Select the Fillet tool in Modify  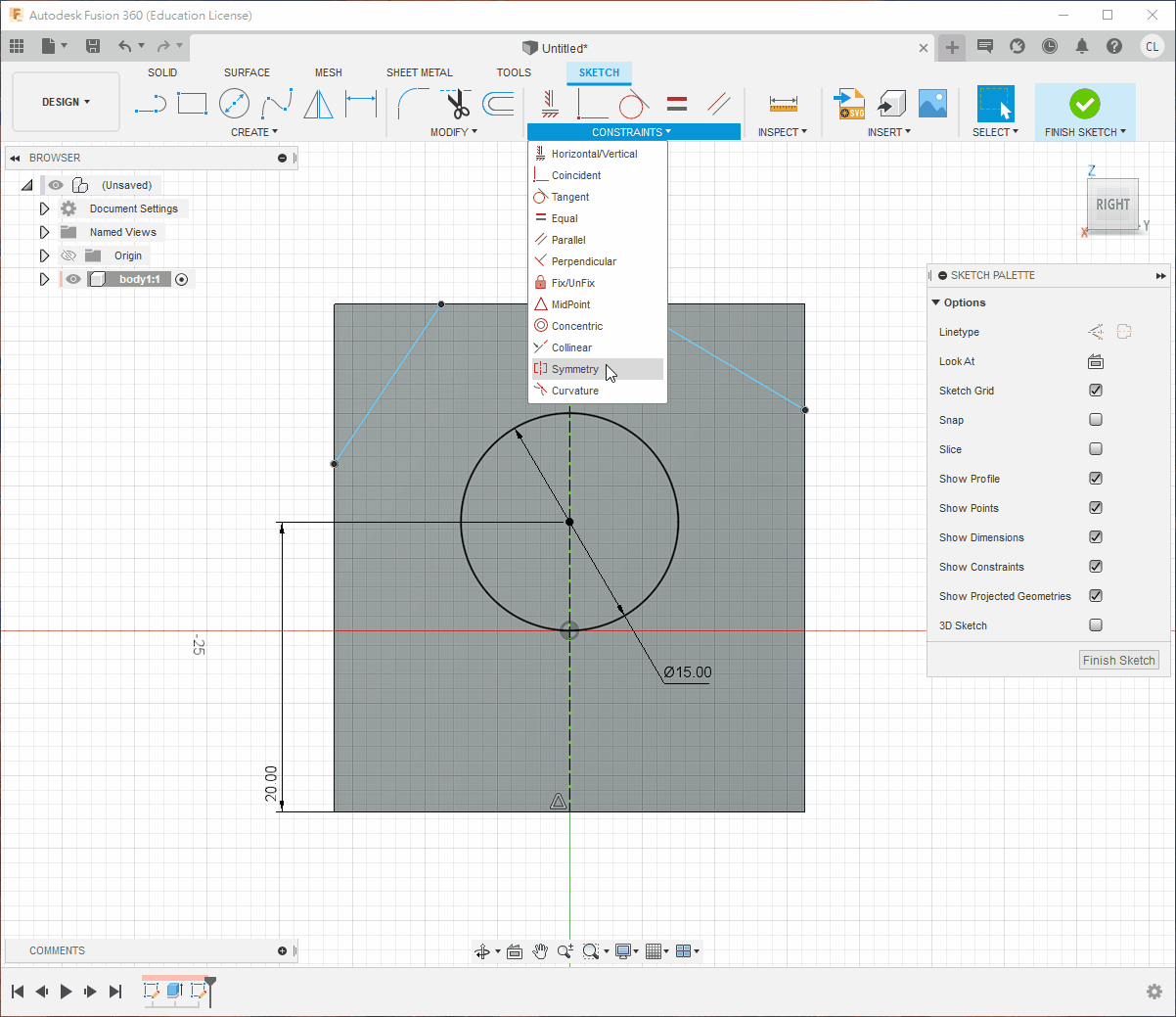(x=413, y=104)
